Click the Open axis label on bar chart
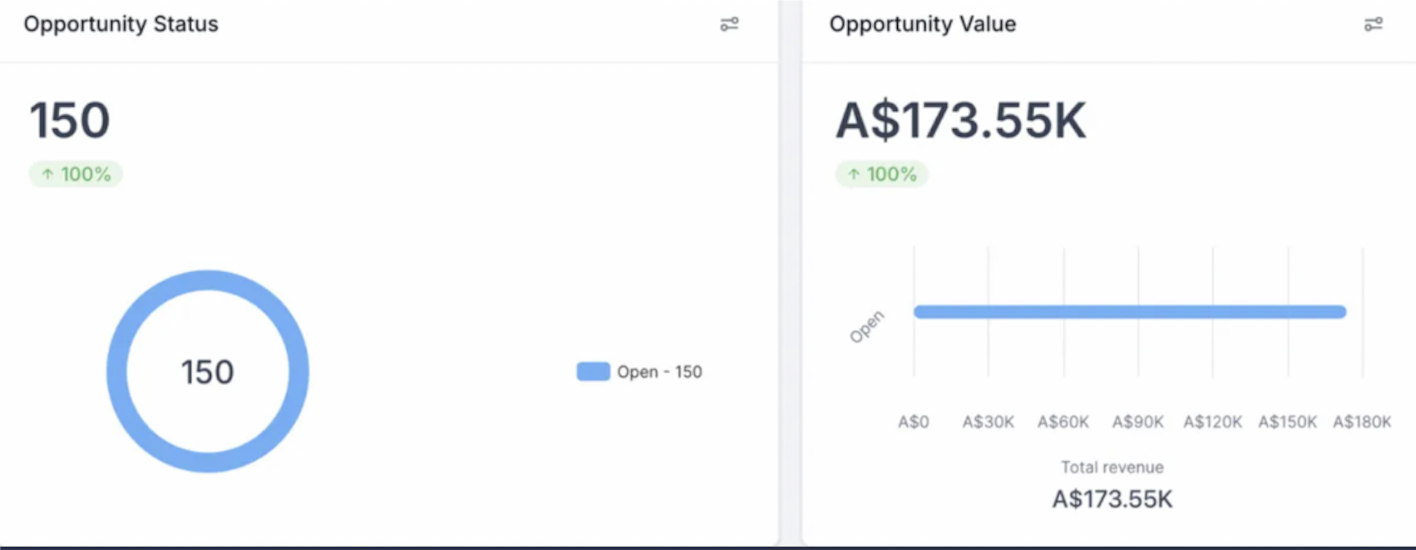 [866, 327]
